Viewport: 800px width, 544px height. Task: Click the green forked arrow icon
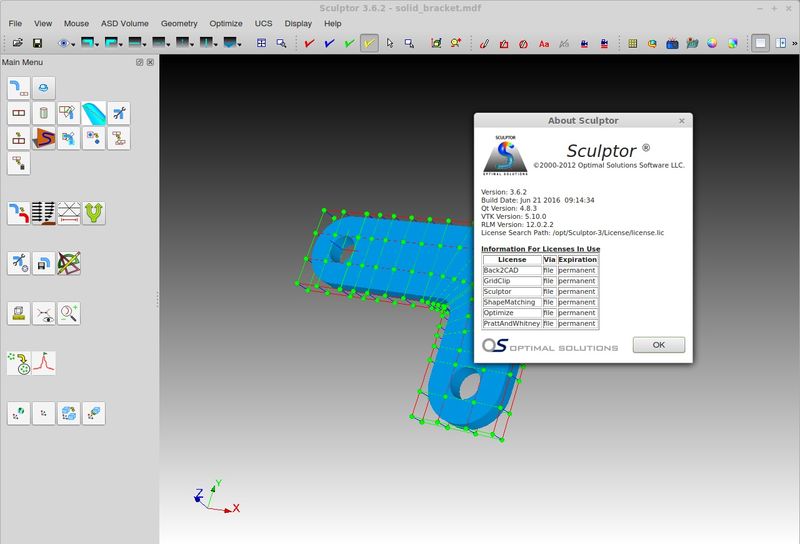tap(94, 213)
